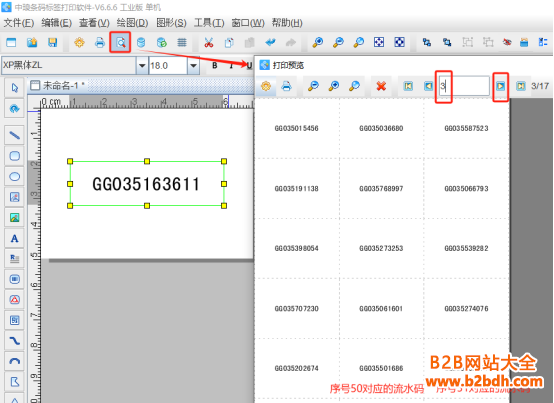Select the line drawing tool
554x403 pixels.
tap(14, 135)
